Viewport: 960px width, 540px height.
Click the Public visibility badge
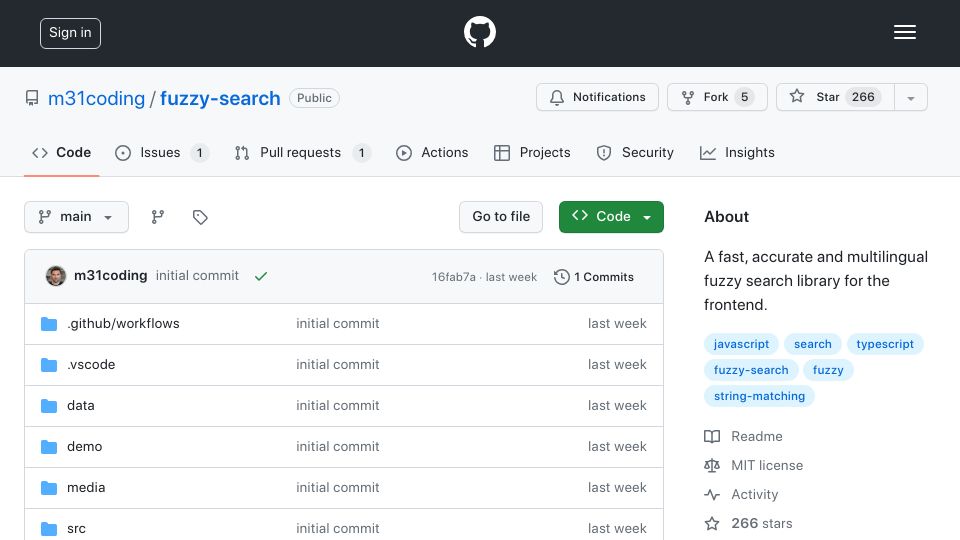[x=314, y=98]
